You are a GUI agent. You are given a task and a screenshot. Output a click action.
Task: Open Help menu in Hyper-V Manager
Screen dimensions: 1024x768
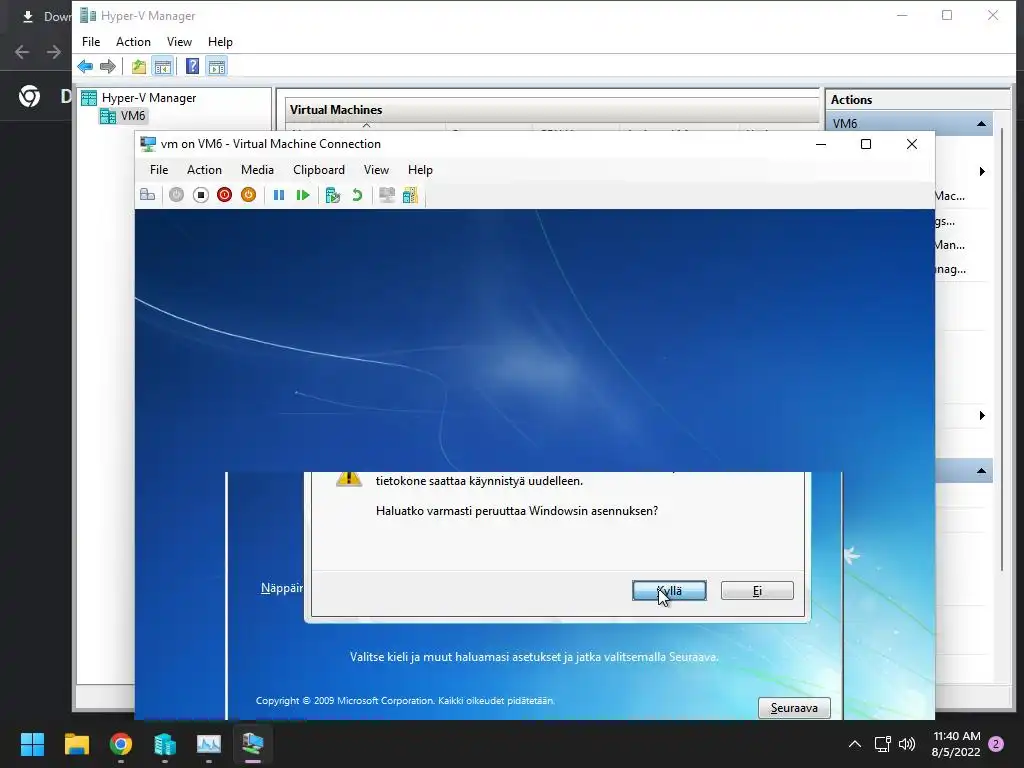coord(220,42)
